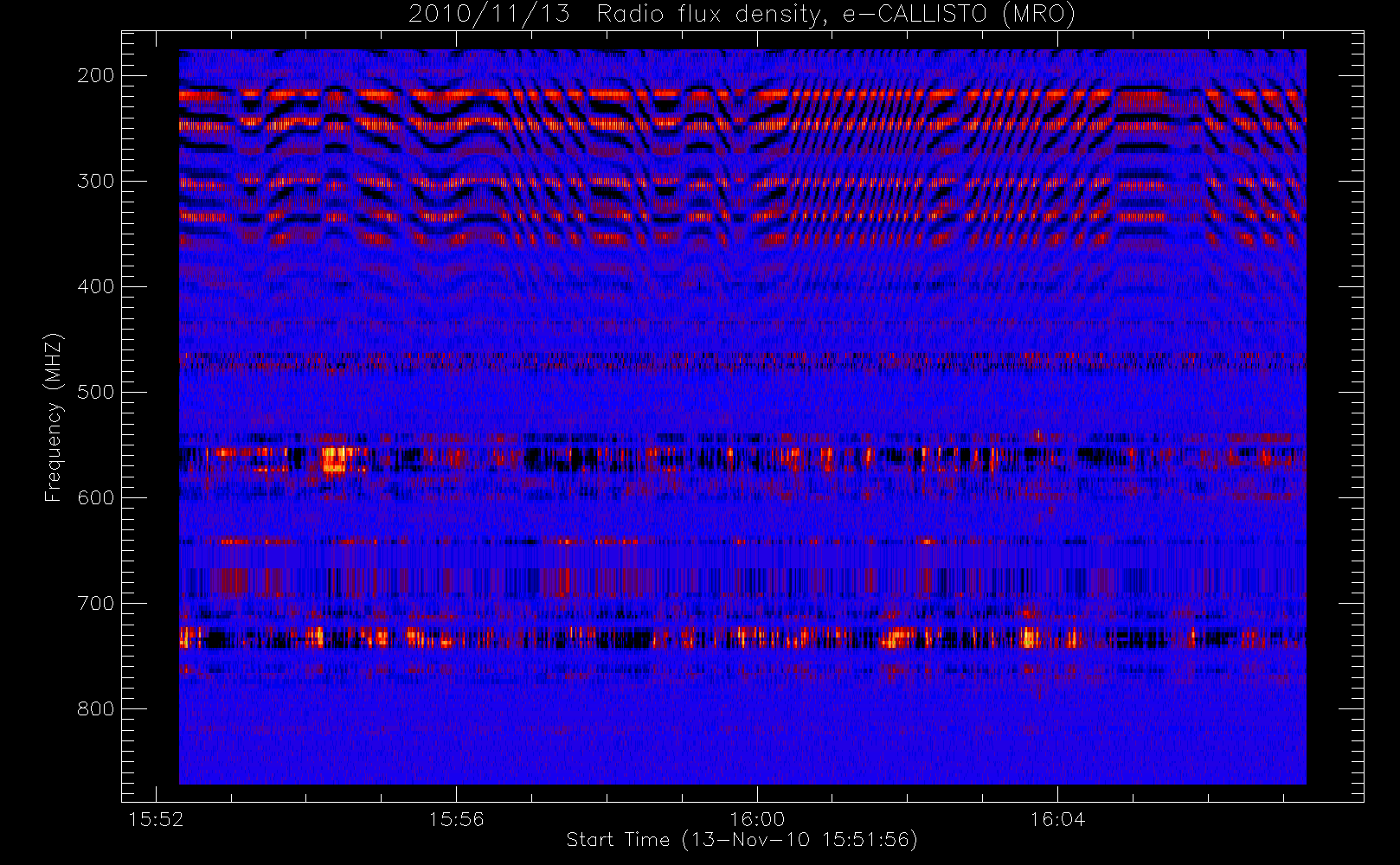This screenshot has height=865, width=1400.
Task: Click the 700 frequency tick label
Action: (x=95, y=603)
